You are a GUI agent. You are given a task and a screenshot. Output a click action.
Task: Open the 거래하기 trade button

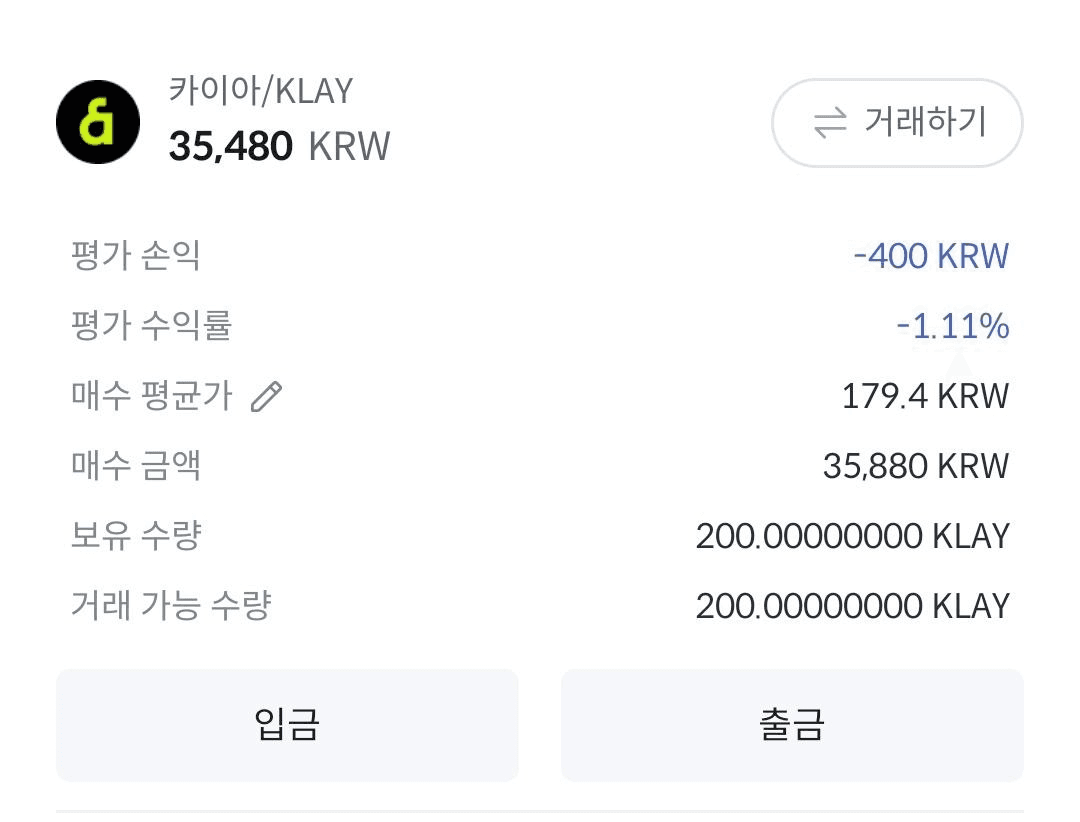click(x=897, y=123)
